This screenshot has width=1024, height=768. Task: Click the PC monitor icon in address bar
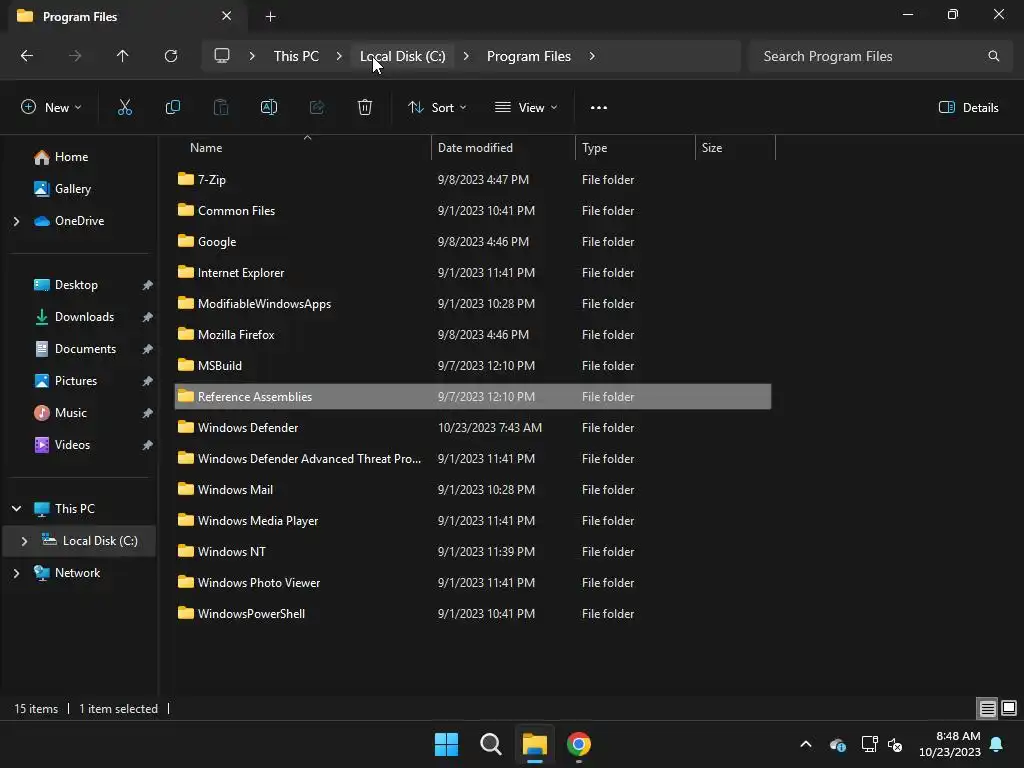(222, 56)
